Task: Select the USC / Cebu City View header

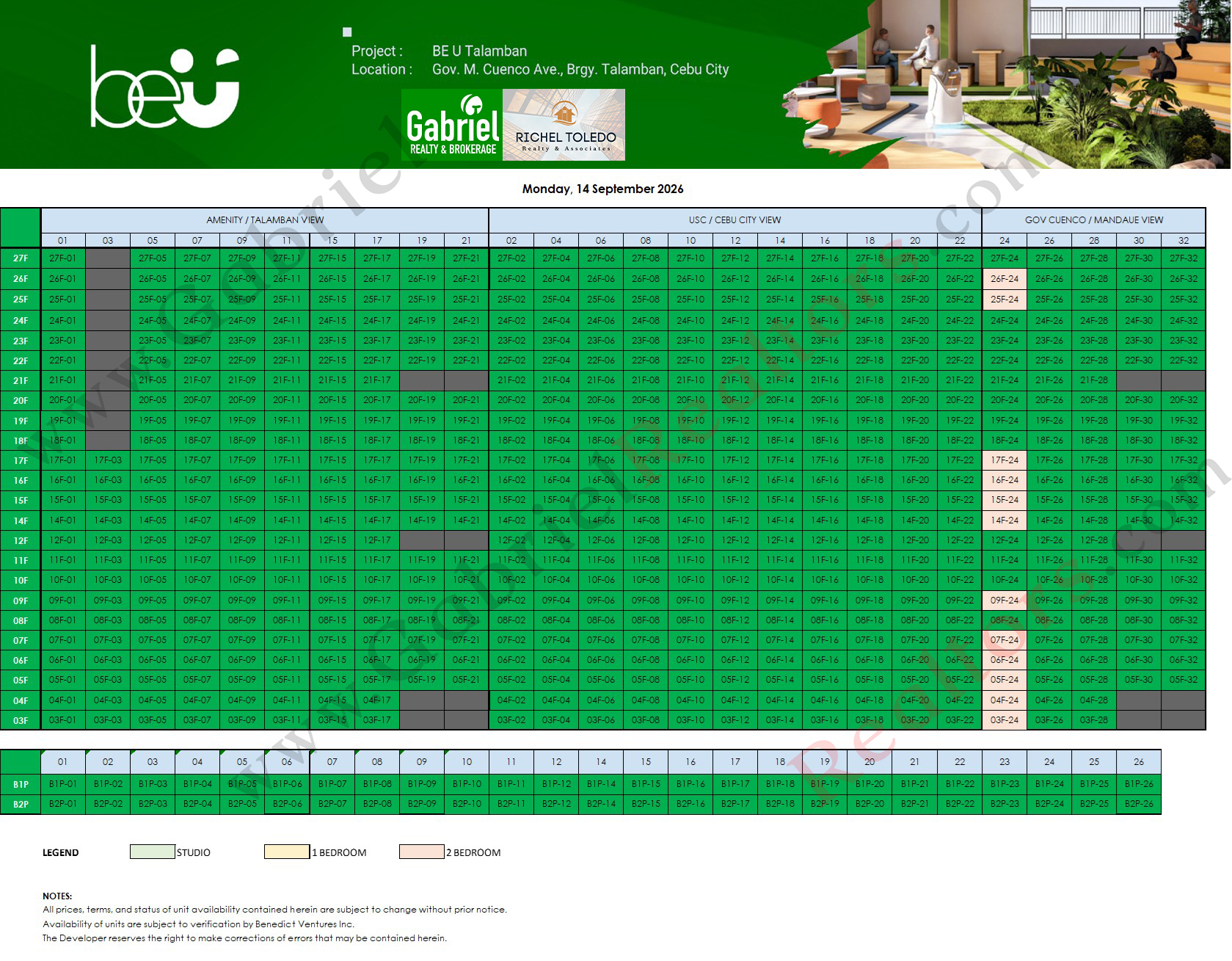Action: 735,220
